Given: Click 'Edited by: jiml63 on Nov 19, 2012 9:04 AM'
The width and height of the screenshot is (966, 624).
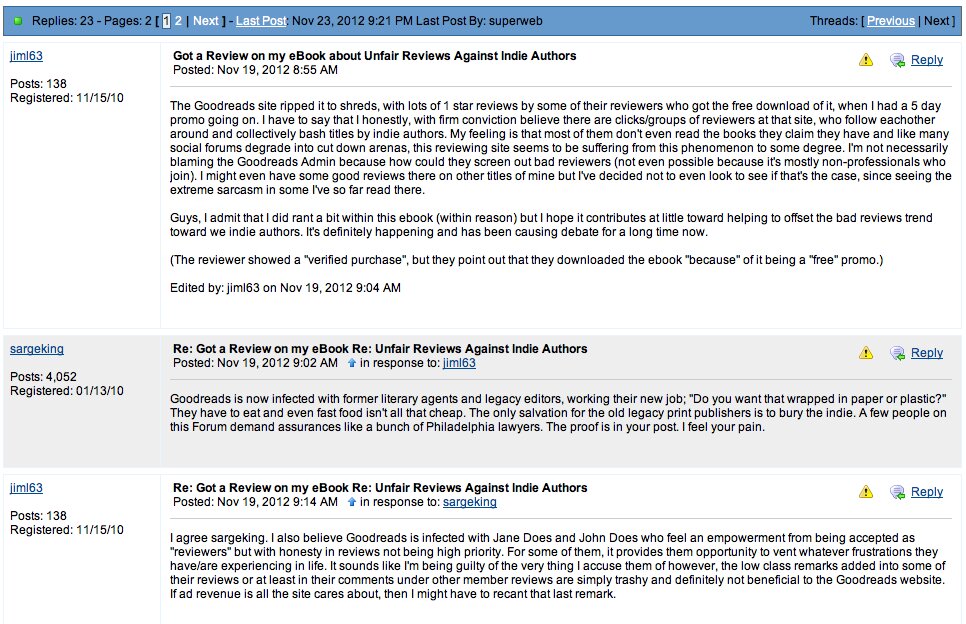Looking at the screenshot, I should 285,288.
